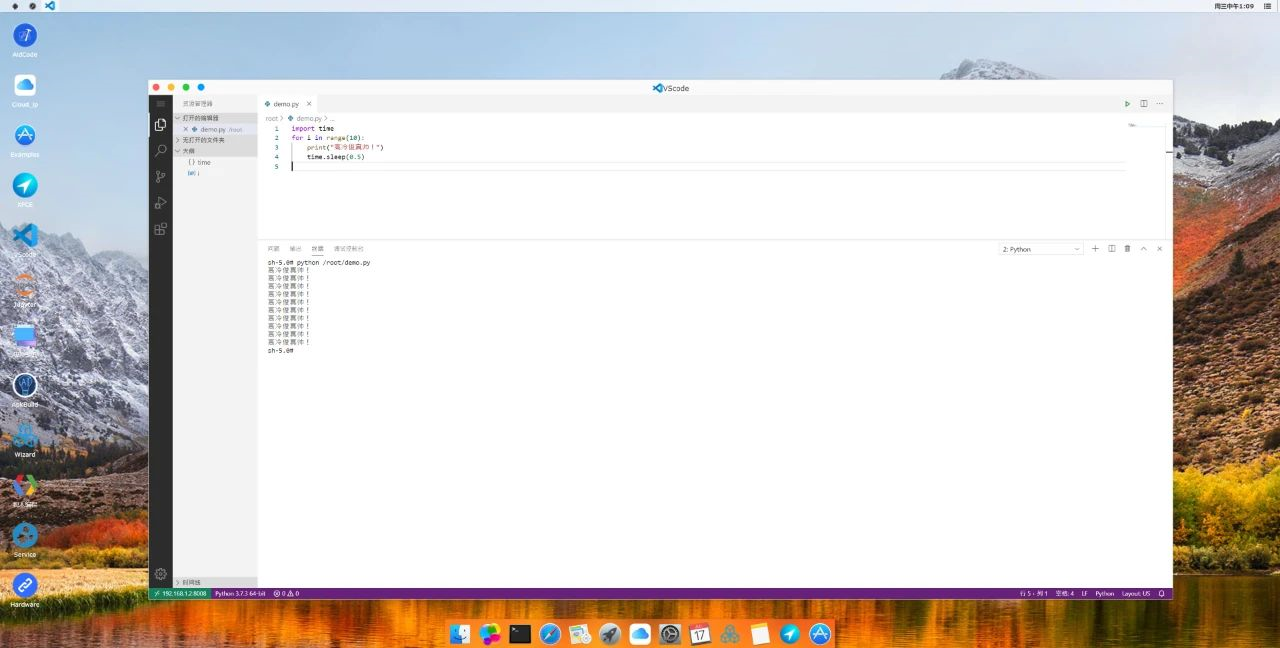Viewport: 1280px width, 648px height.
Task: Delete the terminal with the trash icon
Action: 1127,248
